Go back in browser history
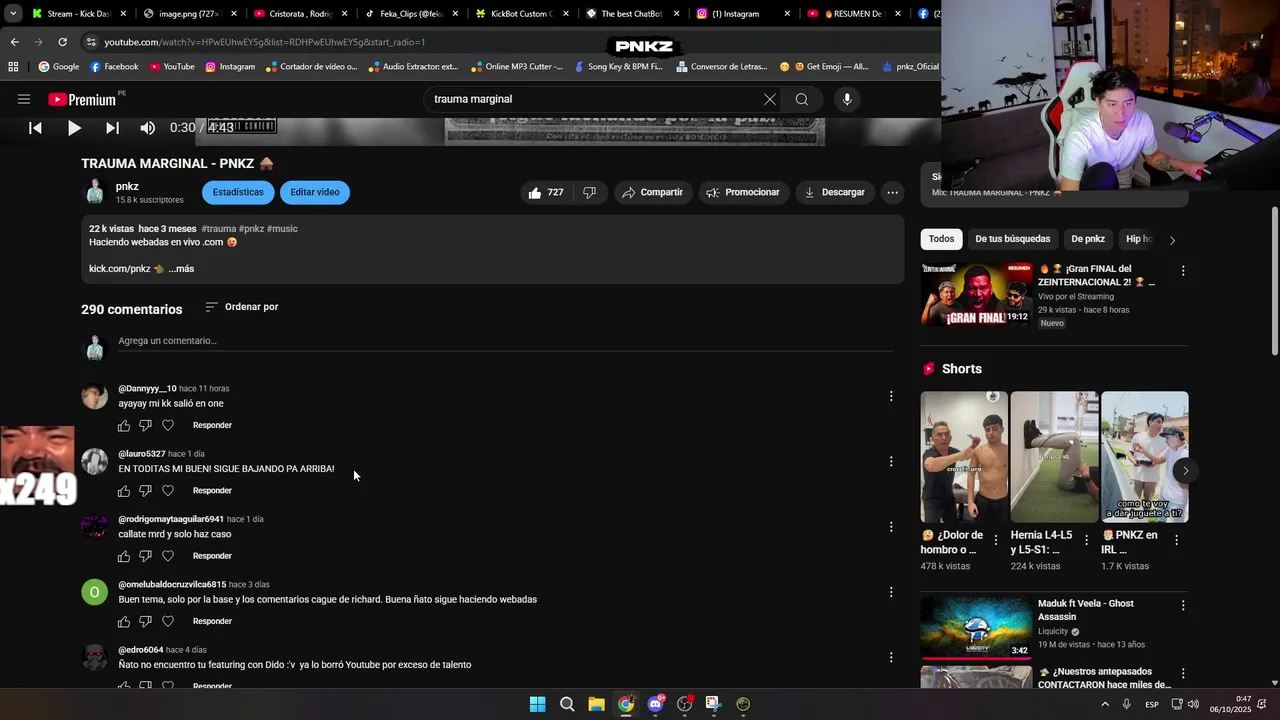The width and height of the screenshot is (1280, 720). click(x=14, y=42)
